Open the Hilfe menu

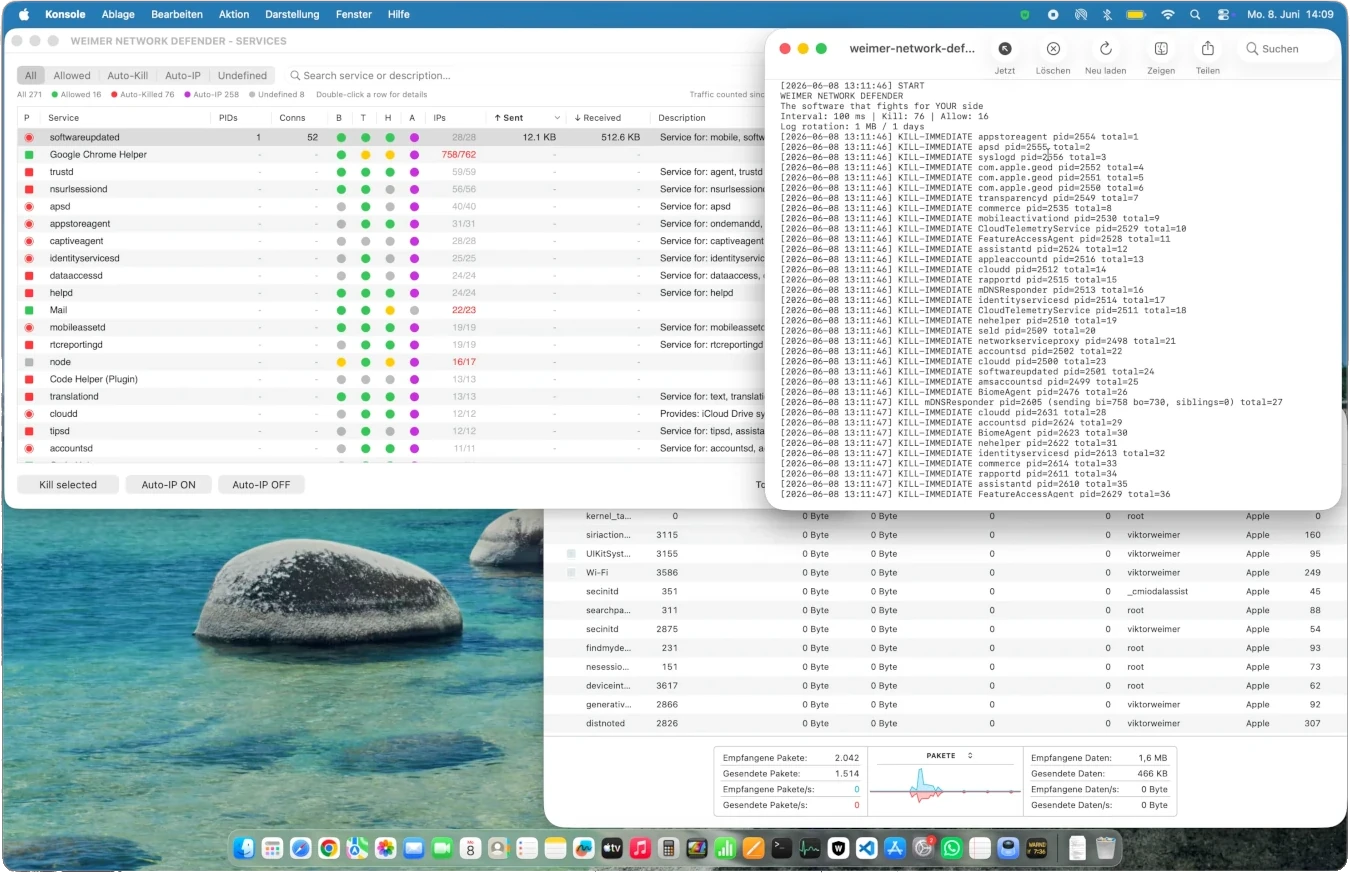pos(399,15)
